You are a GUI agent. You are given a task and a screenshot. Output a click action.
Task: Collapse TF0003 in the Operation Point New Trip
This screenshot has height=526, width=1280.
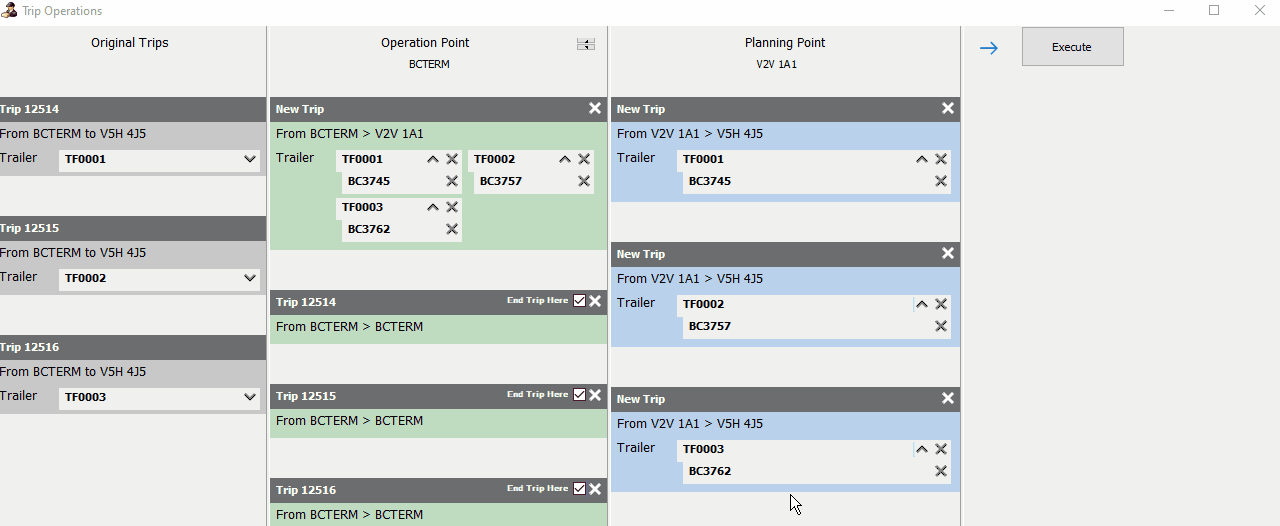(x=433, y=207)
